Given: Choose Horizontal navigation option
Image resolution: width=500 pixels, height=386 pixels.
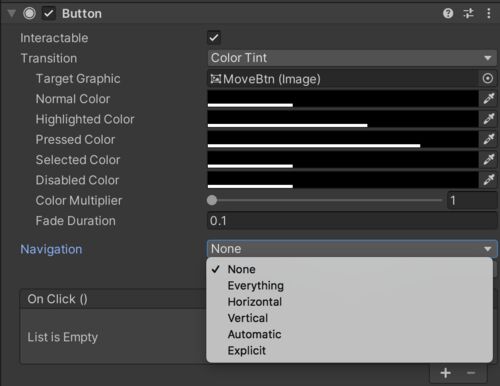Looking at the screenshot, I should (349, 302).
